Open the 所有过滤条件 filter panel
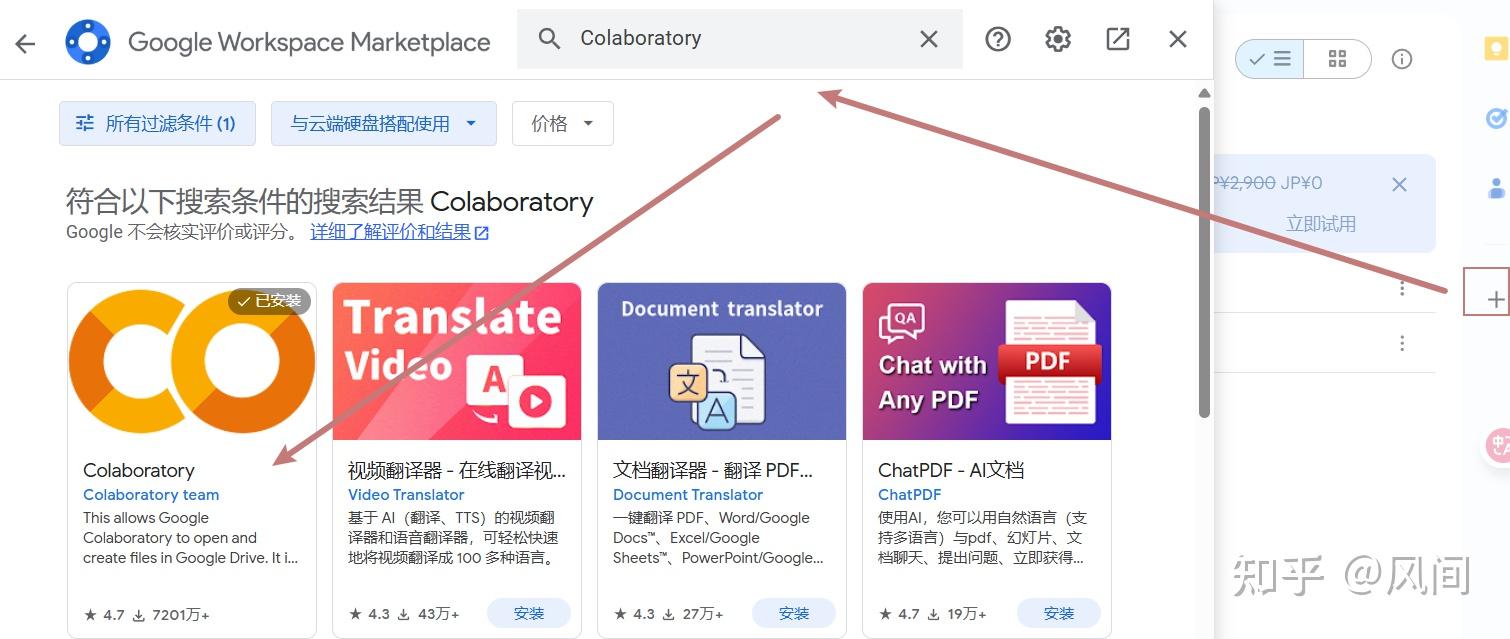1510x639 pixels. pos(157,122)
